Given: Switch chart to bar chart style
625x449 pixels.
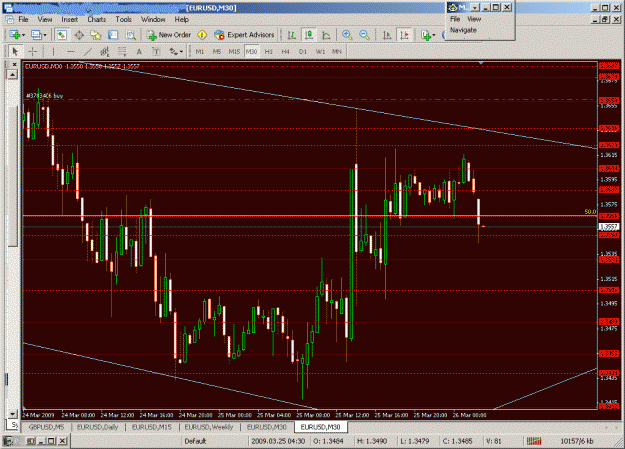Looking at the screenshot, I should [291, 35].
